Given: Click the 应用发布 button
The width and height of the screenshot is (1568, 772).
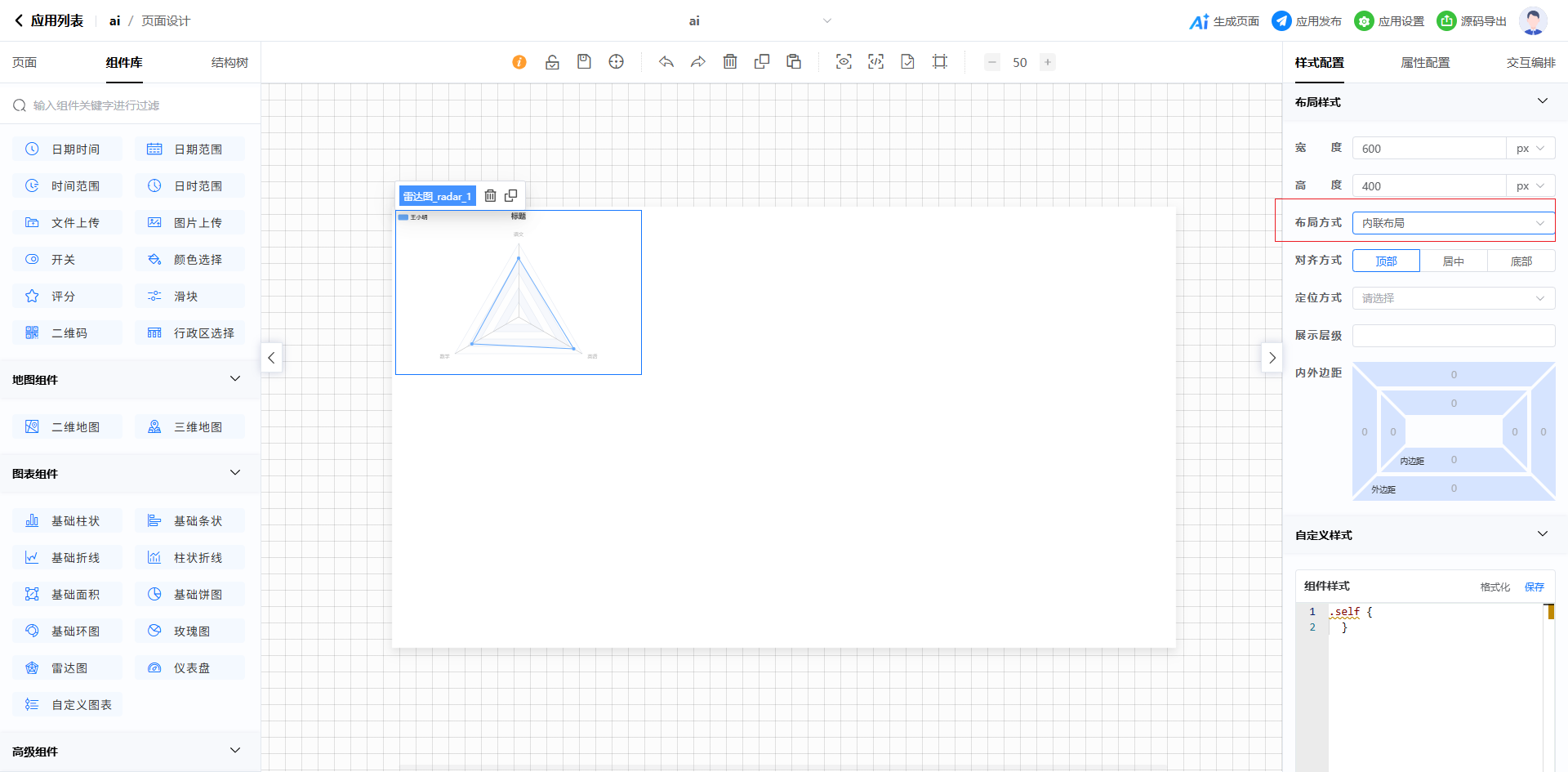Looking at the screenshot, I should (x=1307, y=21).
